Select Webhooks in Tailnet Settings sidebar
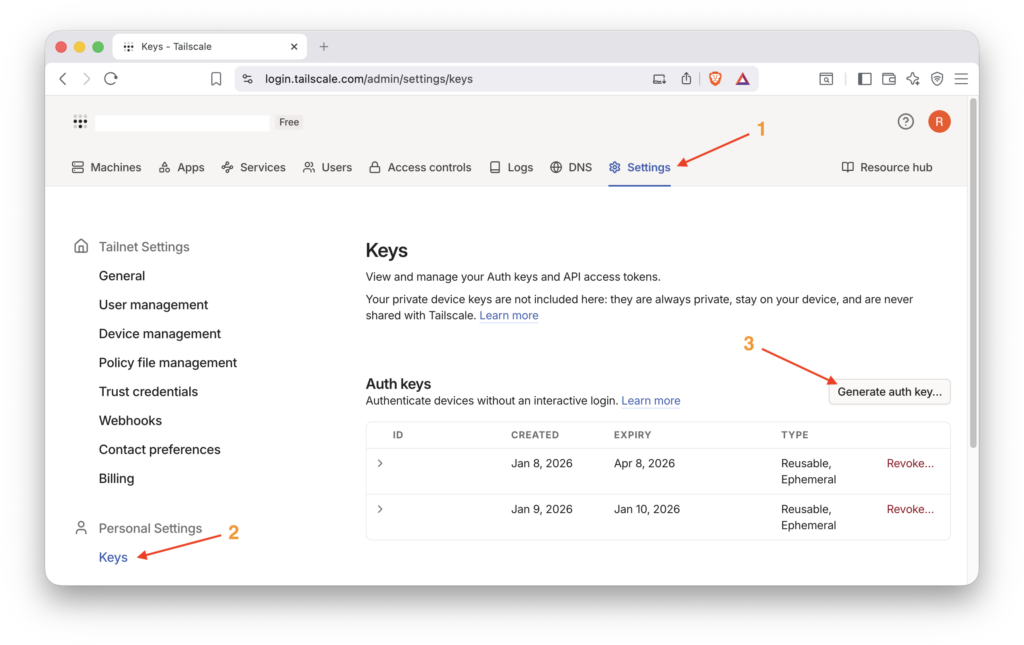1024x645 pixels. point(130,421)
